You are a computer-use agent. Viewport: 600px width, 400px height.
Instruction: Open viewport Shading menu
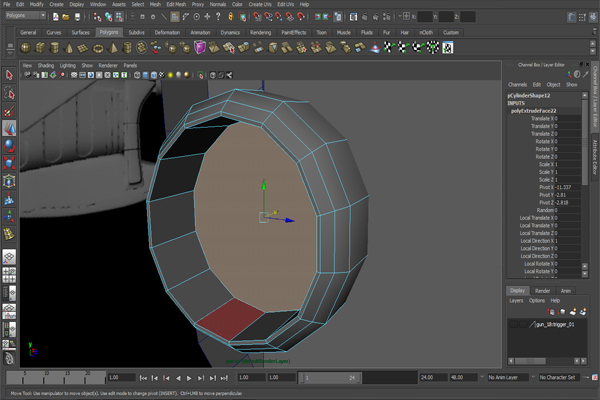pyautogui.click(x=46, y=65)
